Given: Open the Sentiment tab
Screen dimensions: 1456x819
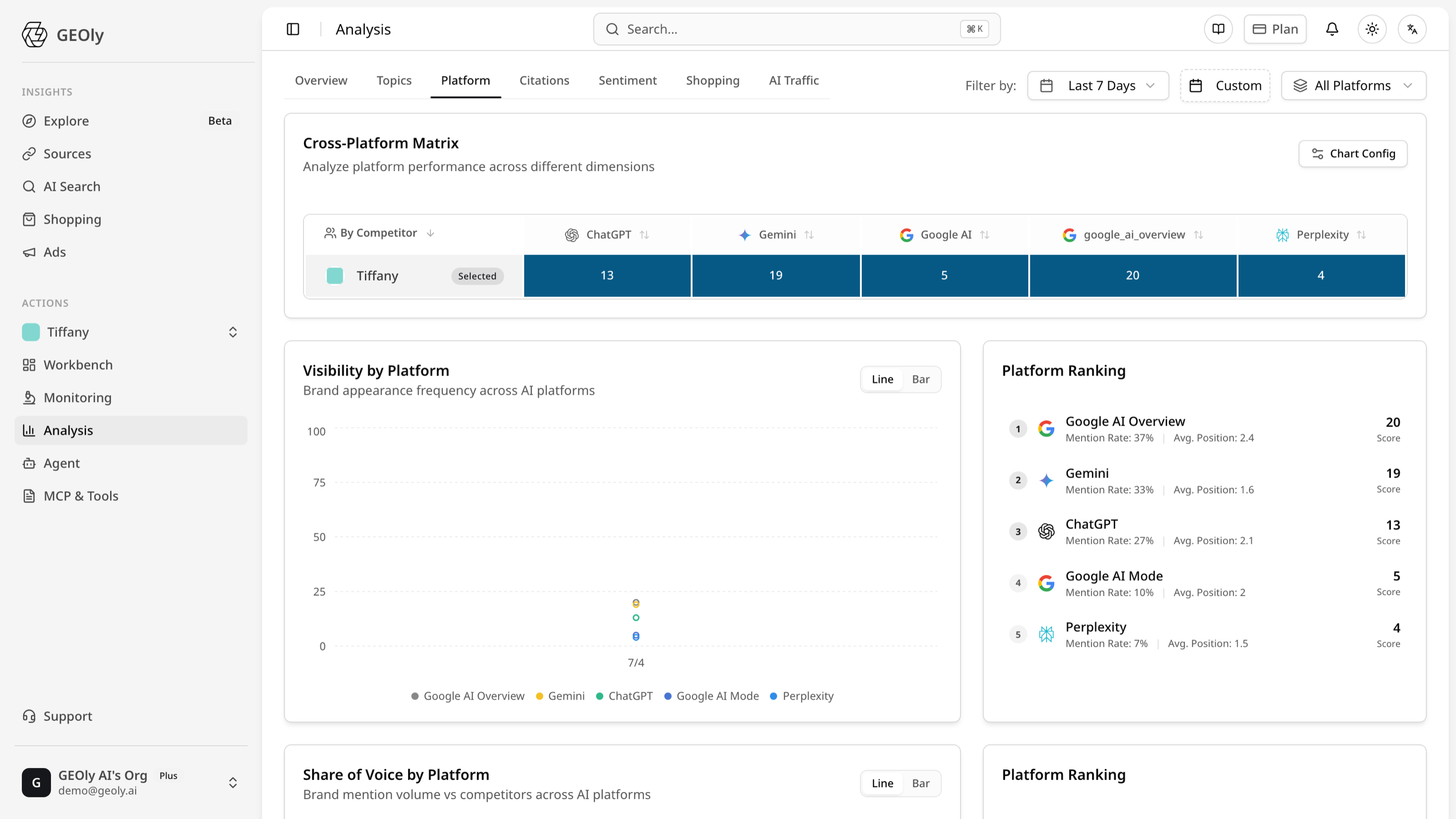Looking at the screenshot, I should [x=627, y=80].
